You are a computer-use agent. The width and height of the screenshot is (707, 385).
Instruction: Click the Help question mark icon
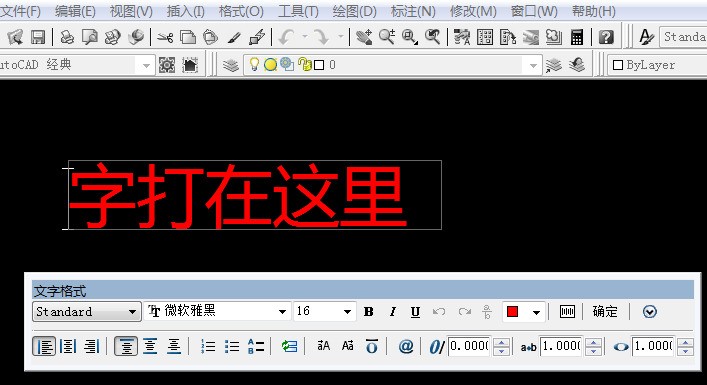tap(606, 37)
